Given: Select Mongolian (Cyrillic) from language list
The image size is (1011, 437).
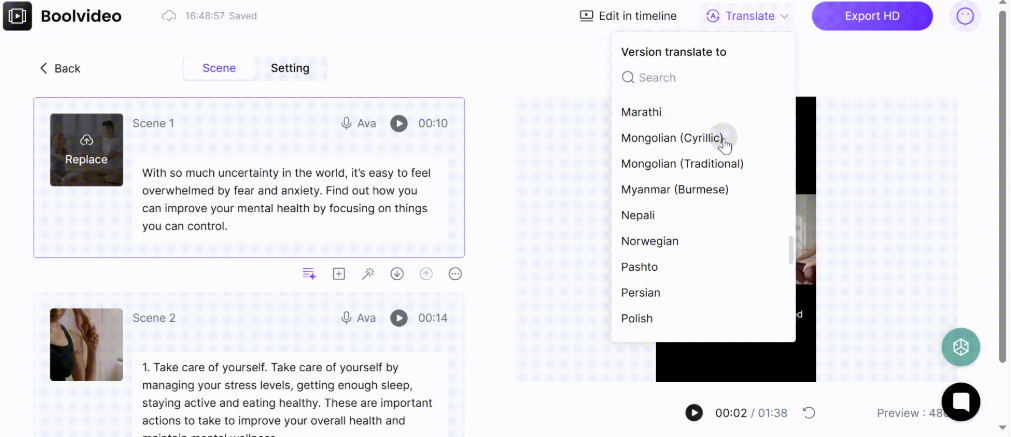Looking at the screenshot, I should pos(672,138).
